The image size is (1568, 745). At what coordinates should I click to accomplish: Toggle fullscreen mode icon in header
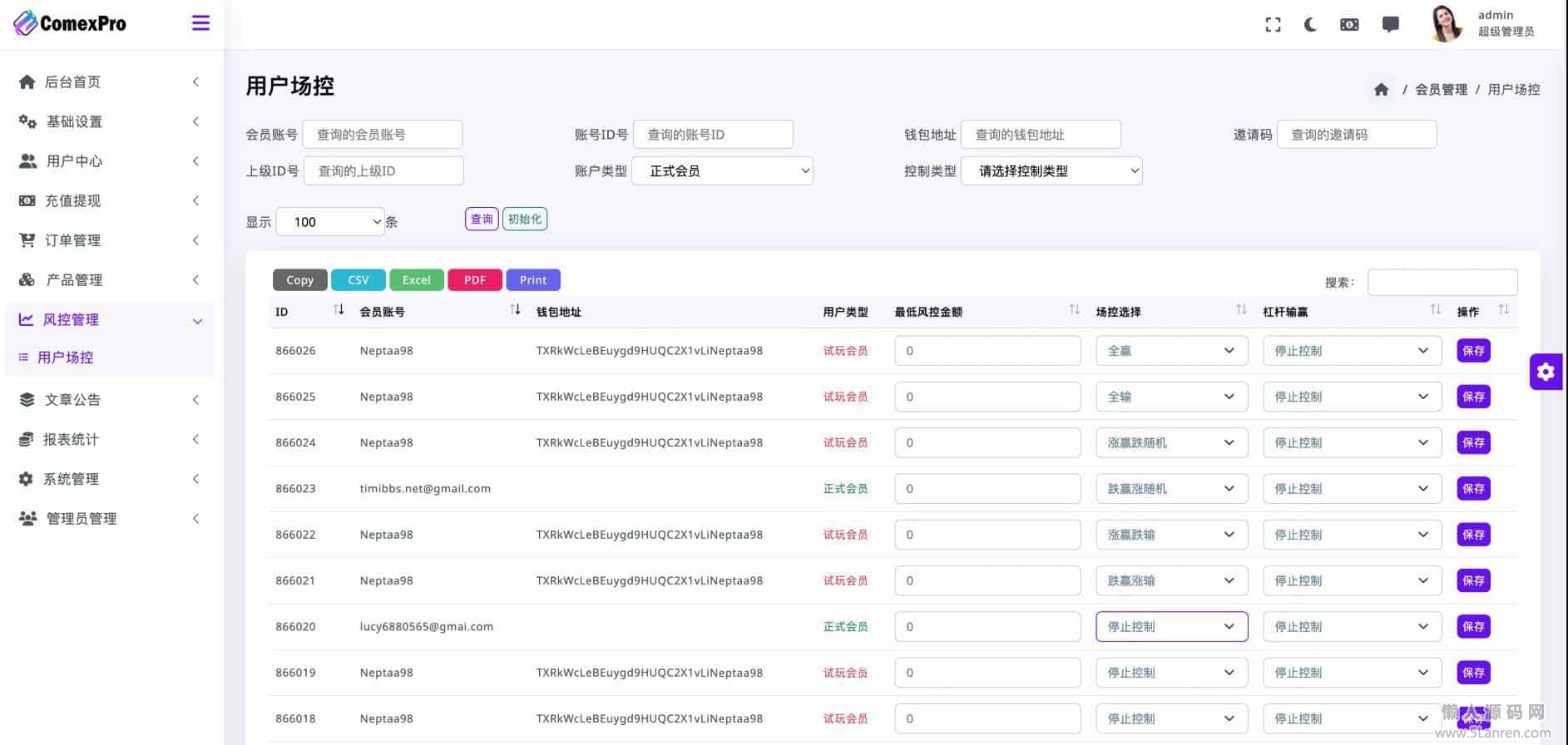pos(1273,25)
